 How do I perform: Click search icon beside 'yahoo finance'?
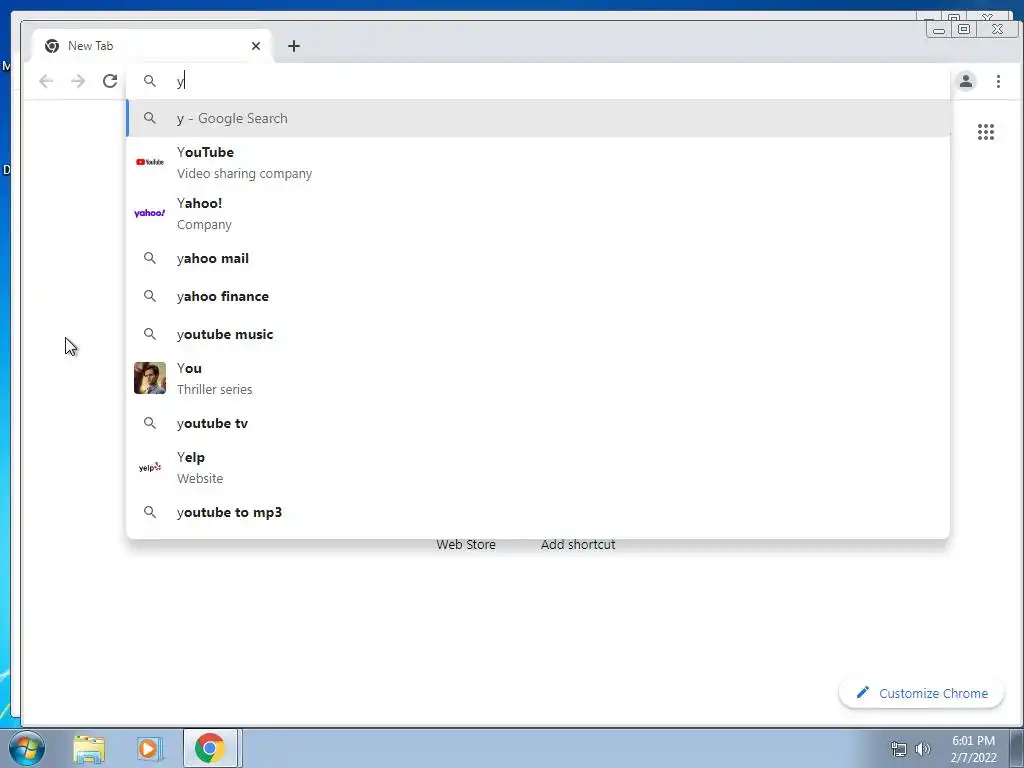(x=150, y=296)
